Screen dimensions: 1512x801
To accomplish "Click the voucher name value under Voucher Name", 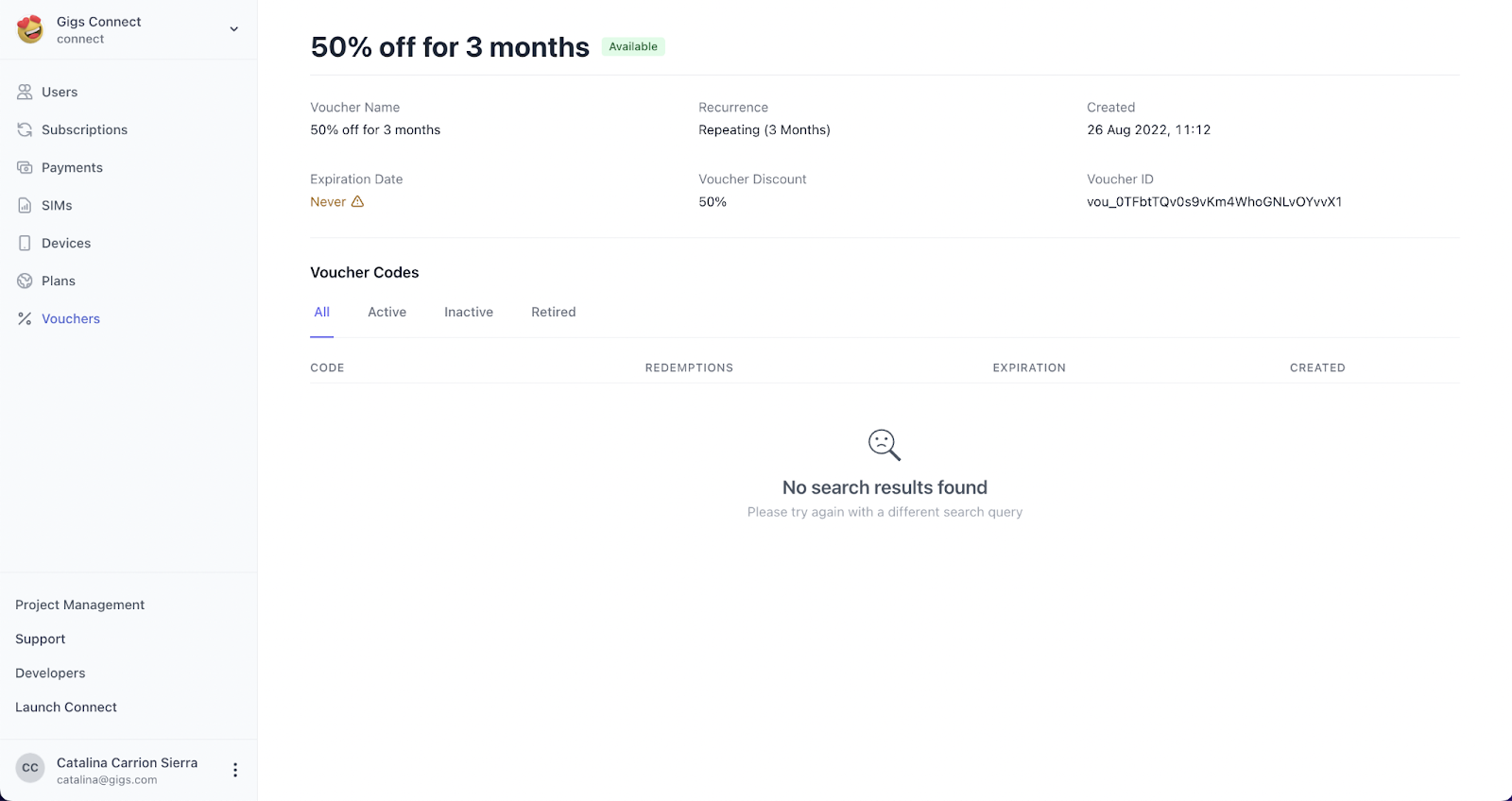I will pyautogui.click(x=375, y=129).
